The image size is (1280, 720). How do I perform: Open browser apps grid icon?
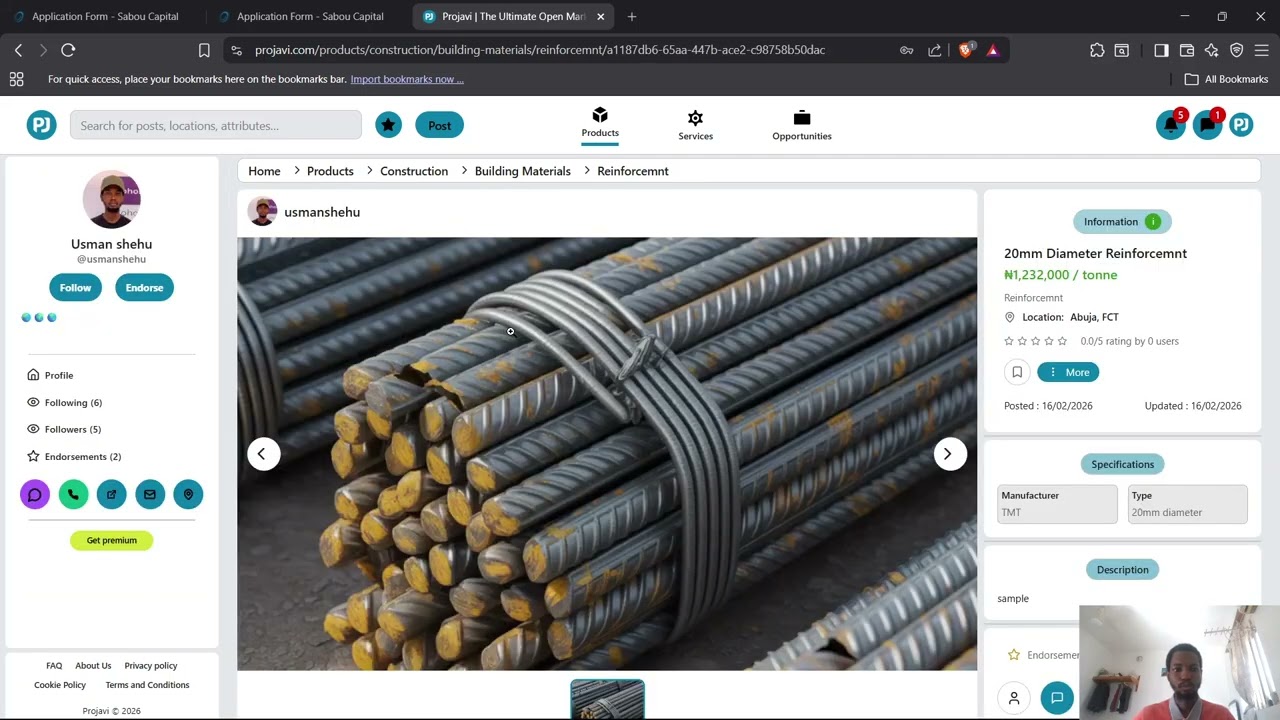coord(16,79)
